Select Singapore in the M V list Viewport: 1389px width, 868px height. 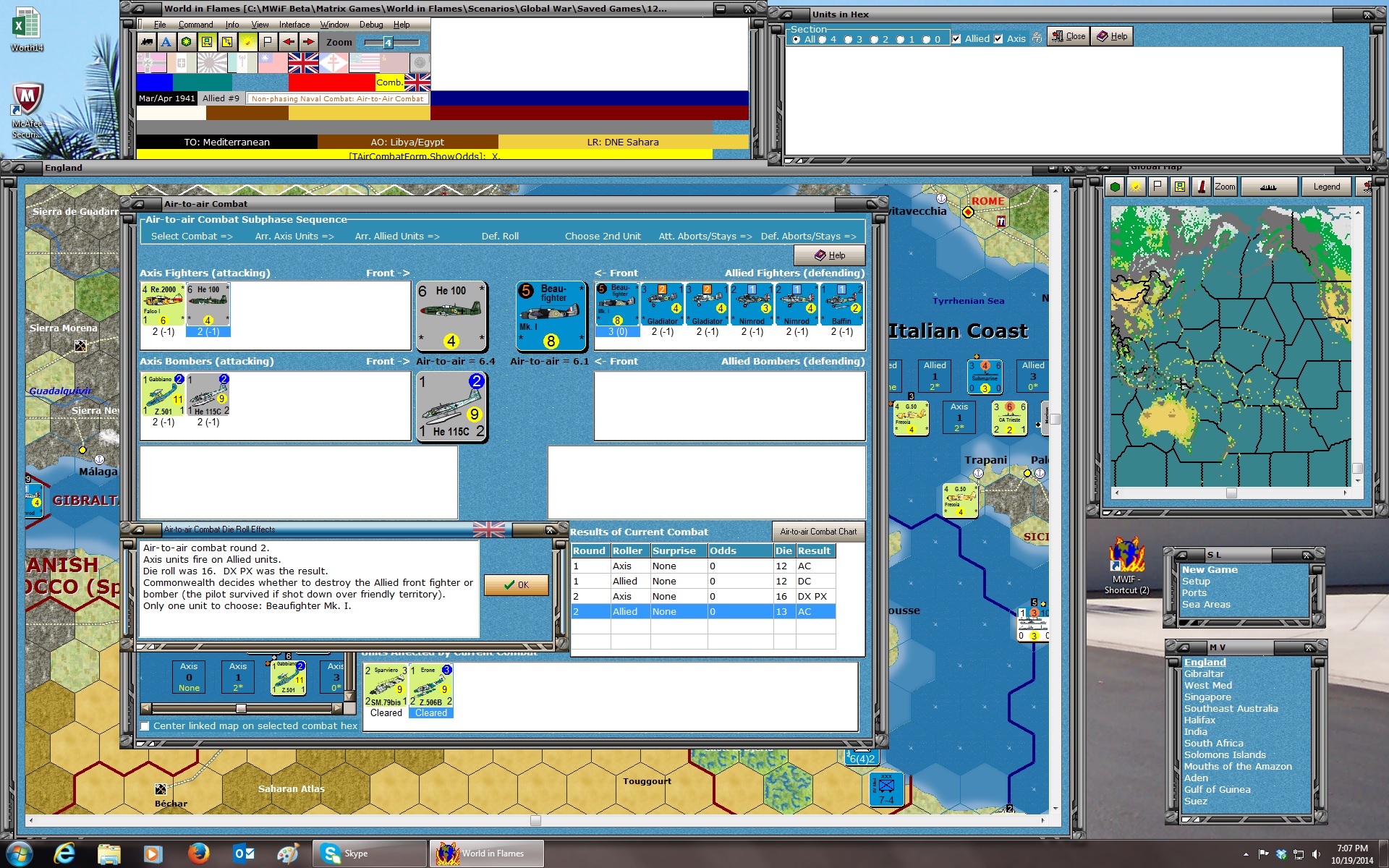click(x=1207, y=697)
